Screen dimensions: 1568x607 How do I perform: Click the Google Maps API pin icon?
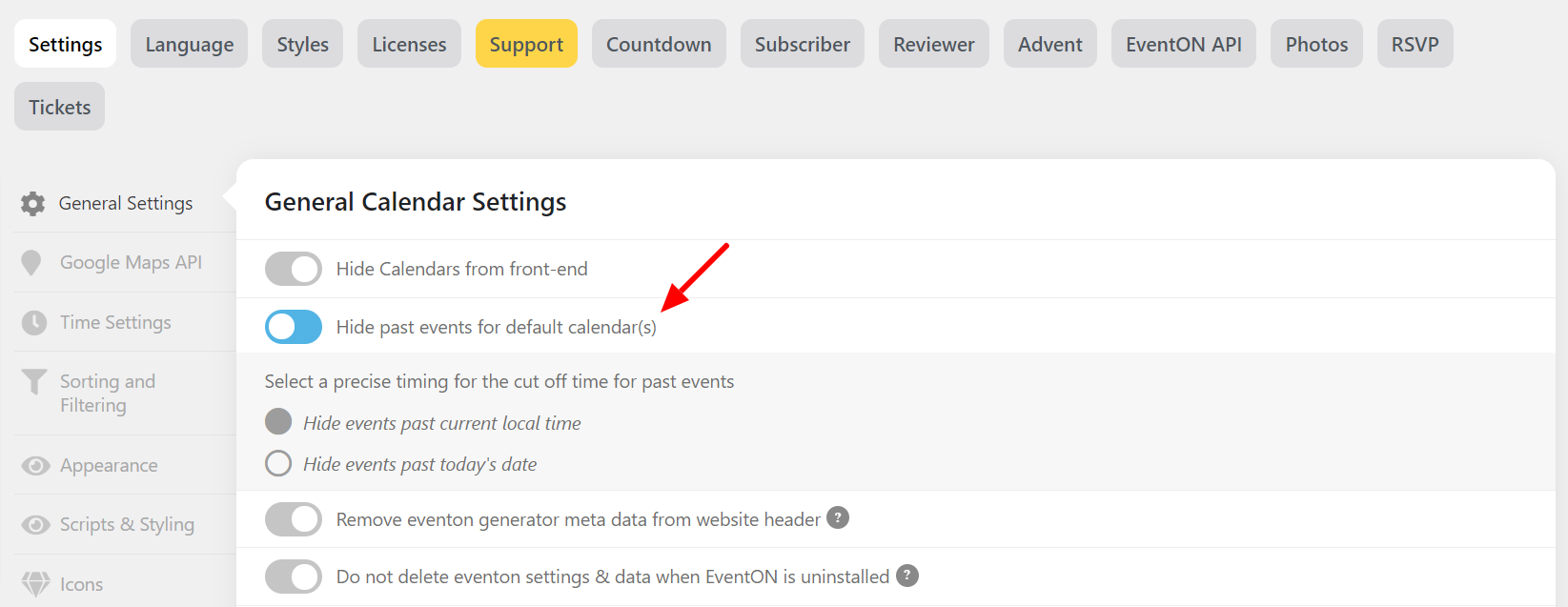point(31,263)
